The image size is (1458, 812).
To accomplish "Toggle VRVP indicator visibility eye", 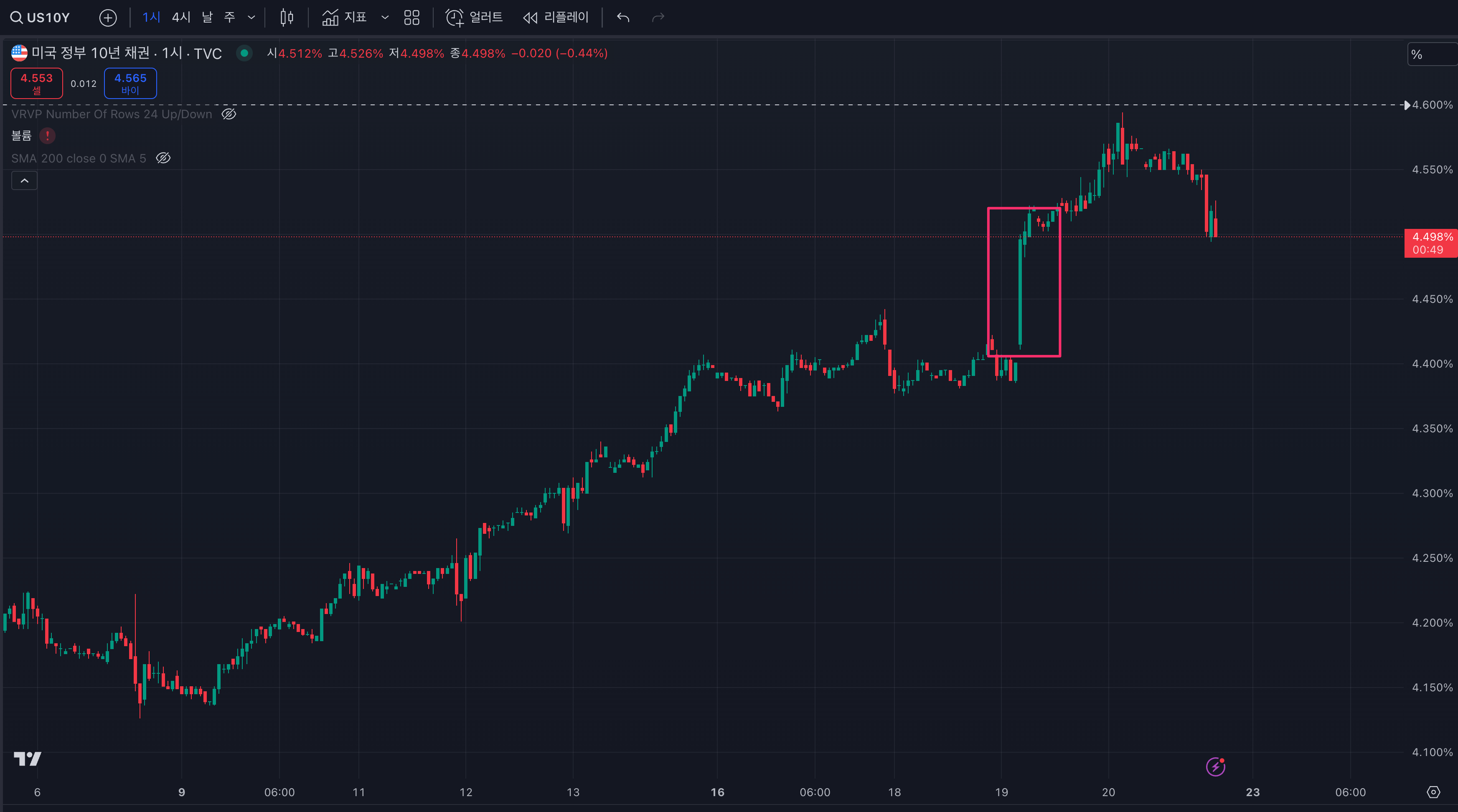I will (x=229, y=114).
